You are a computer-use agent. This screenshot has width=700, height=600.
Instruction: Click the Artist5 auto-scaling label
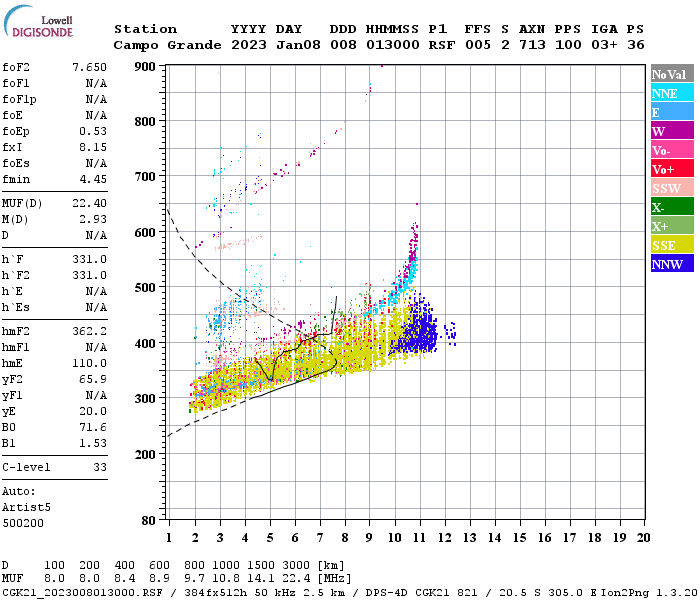tap(26, 508)
